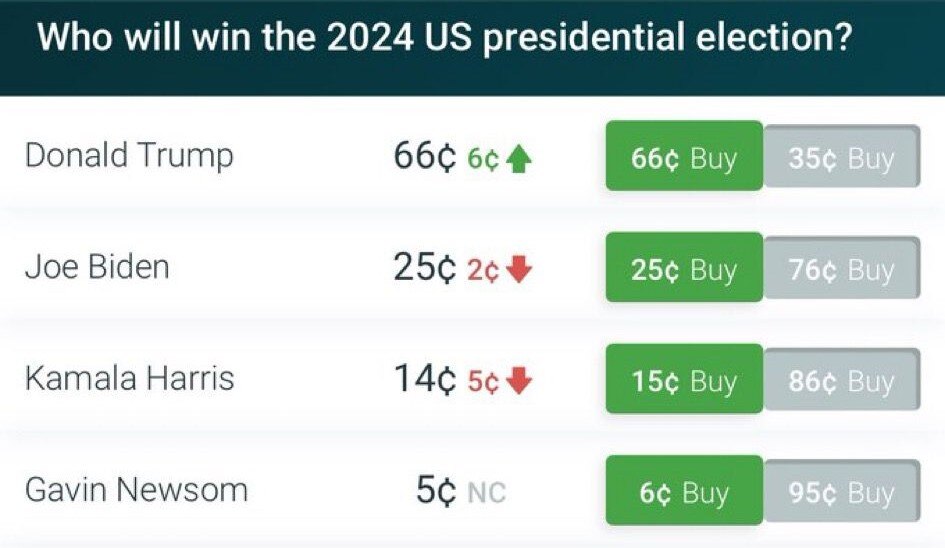Click Harris's 14¢ latest price
Screen dimensions: 945x548
point(425,380)
